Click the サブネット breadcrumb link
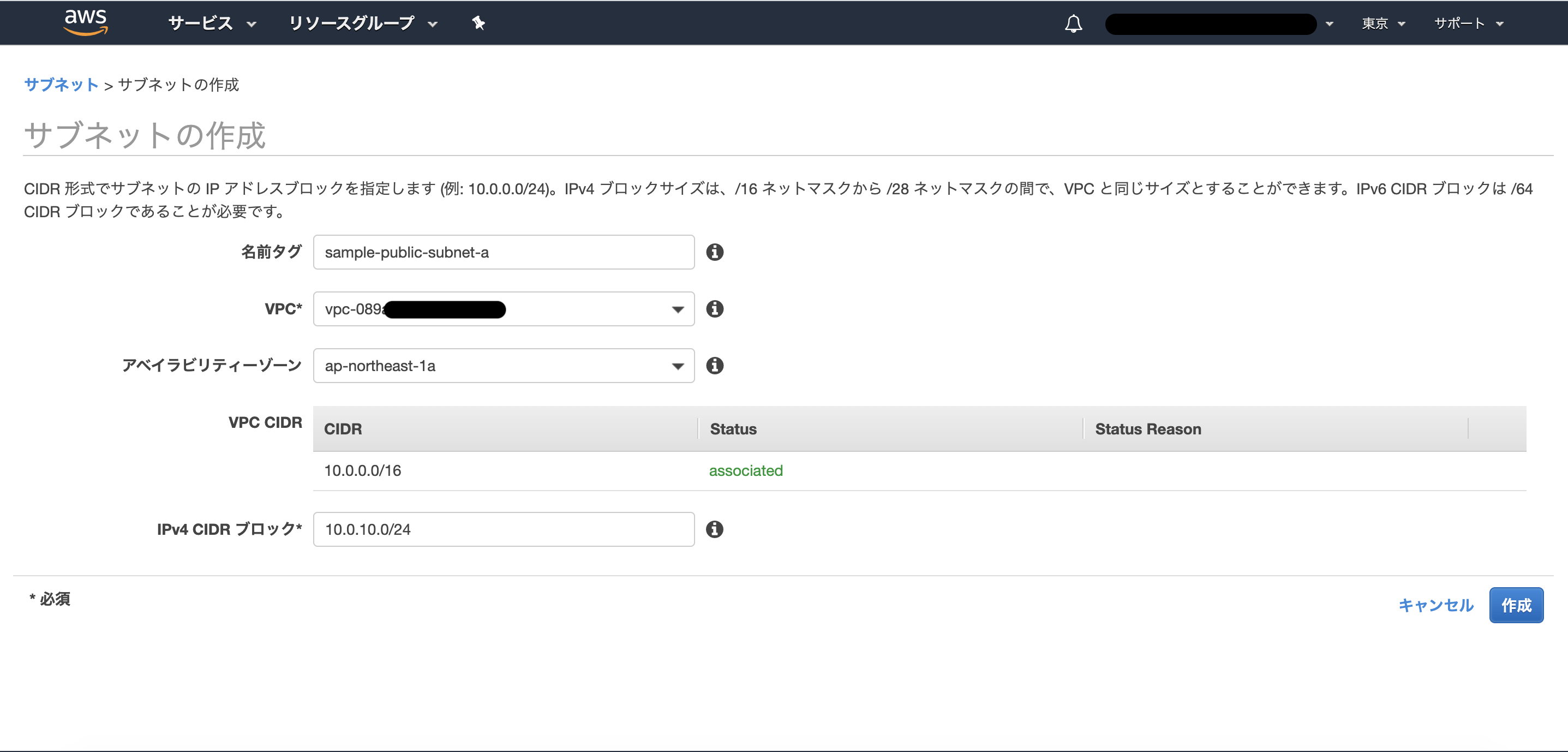Screen dimensions: 1568x752 [x=61, y=85]
